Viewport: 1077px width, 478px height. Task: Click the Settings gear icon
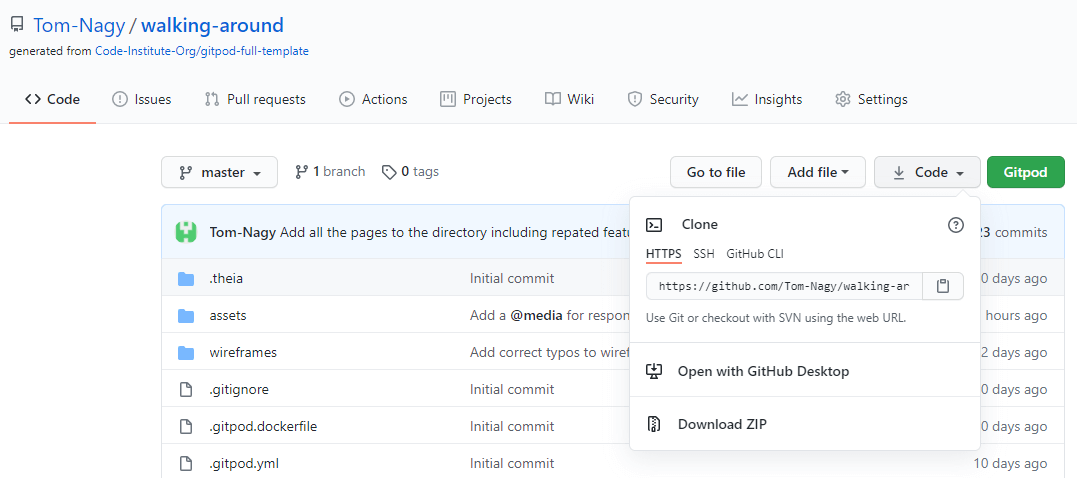[843, 100]
